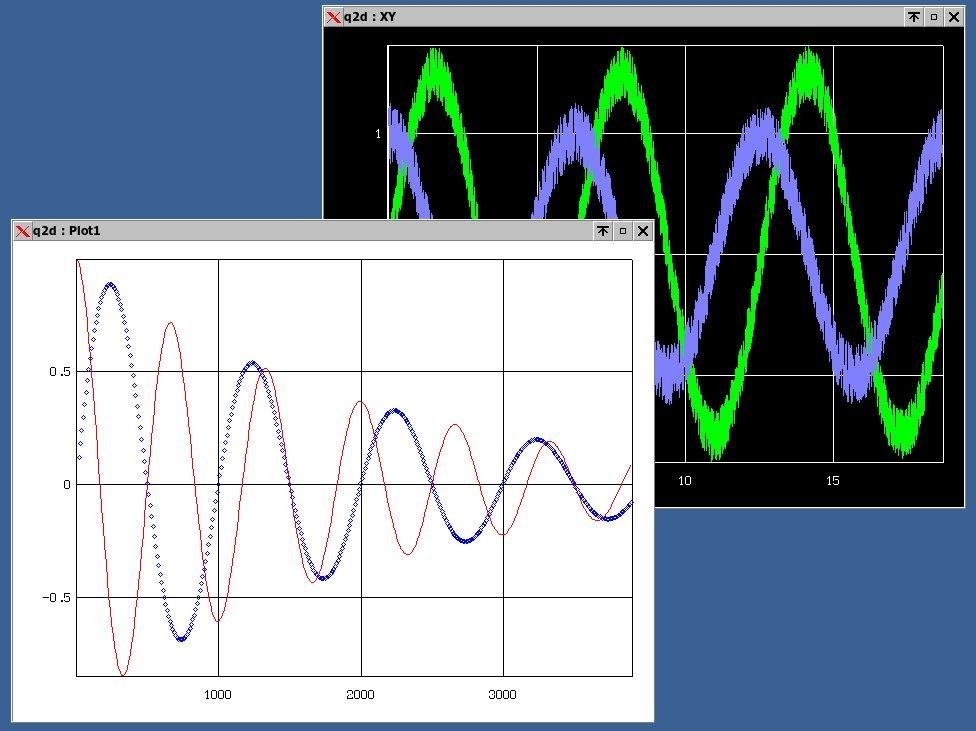The width and height of the screenshot is (976, 731).
Task: Click the restore icon on the Plot1 window
Action: [x=622, y=231]
